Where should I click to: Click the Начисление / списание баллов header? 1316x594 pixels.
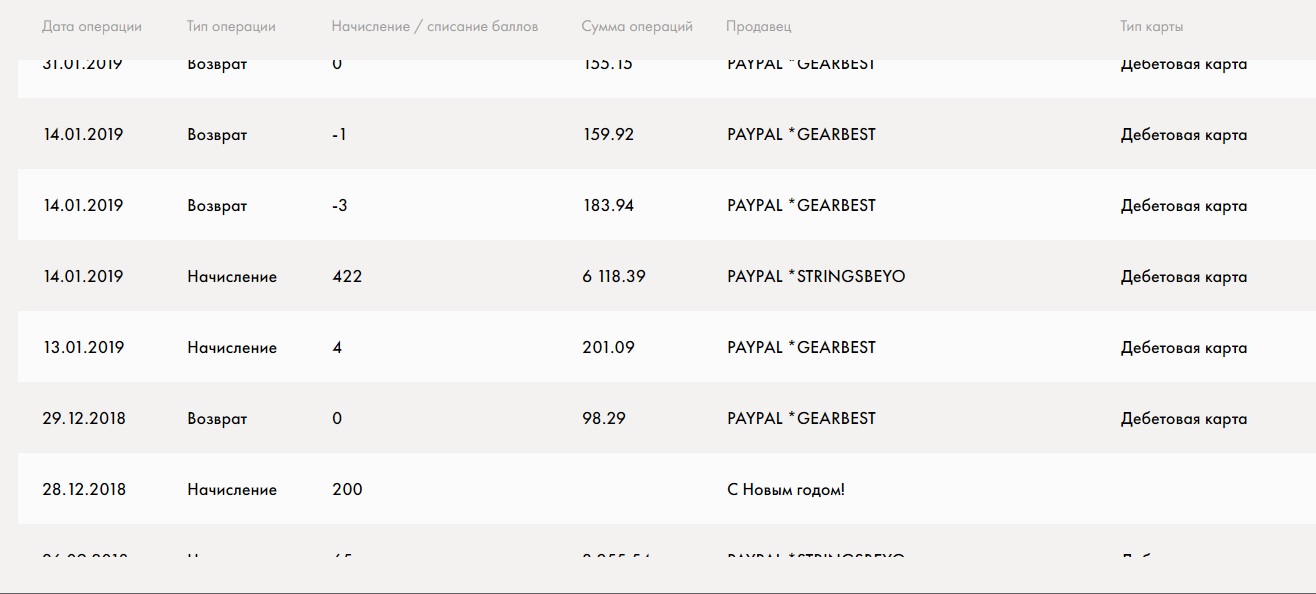[x=435, y=27]
